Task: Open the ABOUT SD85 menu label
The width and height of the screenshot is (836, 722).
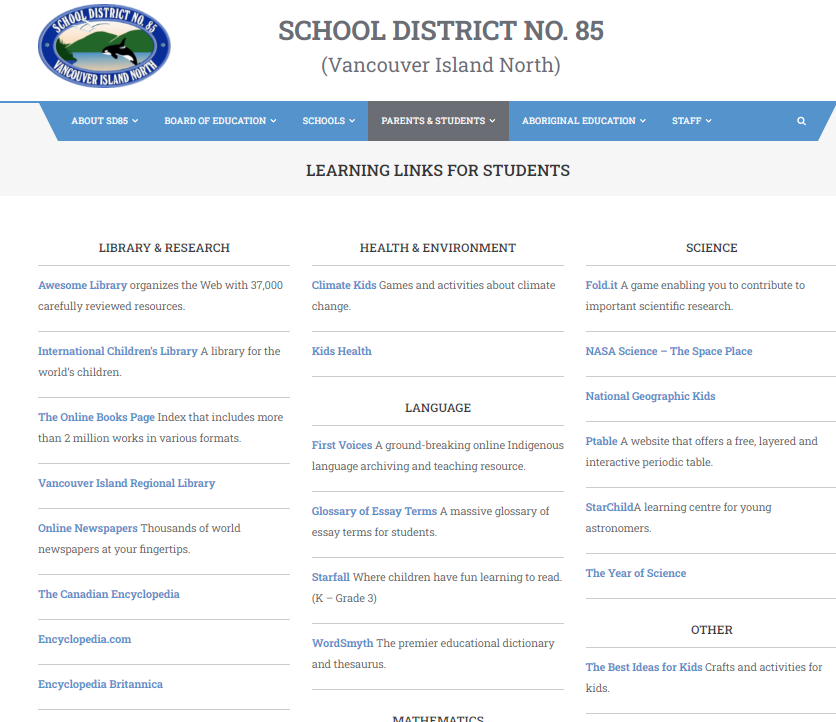Action: 100,121
